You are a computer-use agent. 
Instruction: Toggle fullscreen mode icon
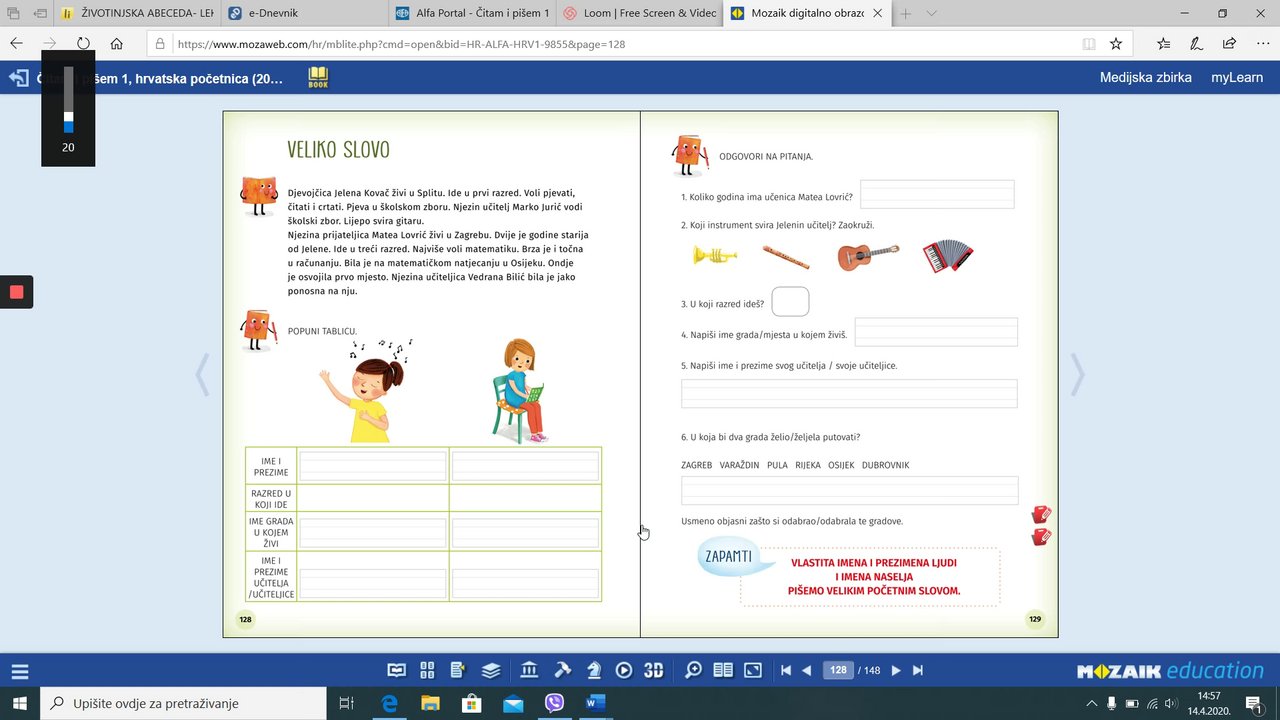[753, 670]
